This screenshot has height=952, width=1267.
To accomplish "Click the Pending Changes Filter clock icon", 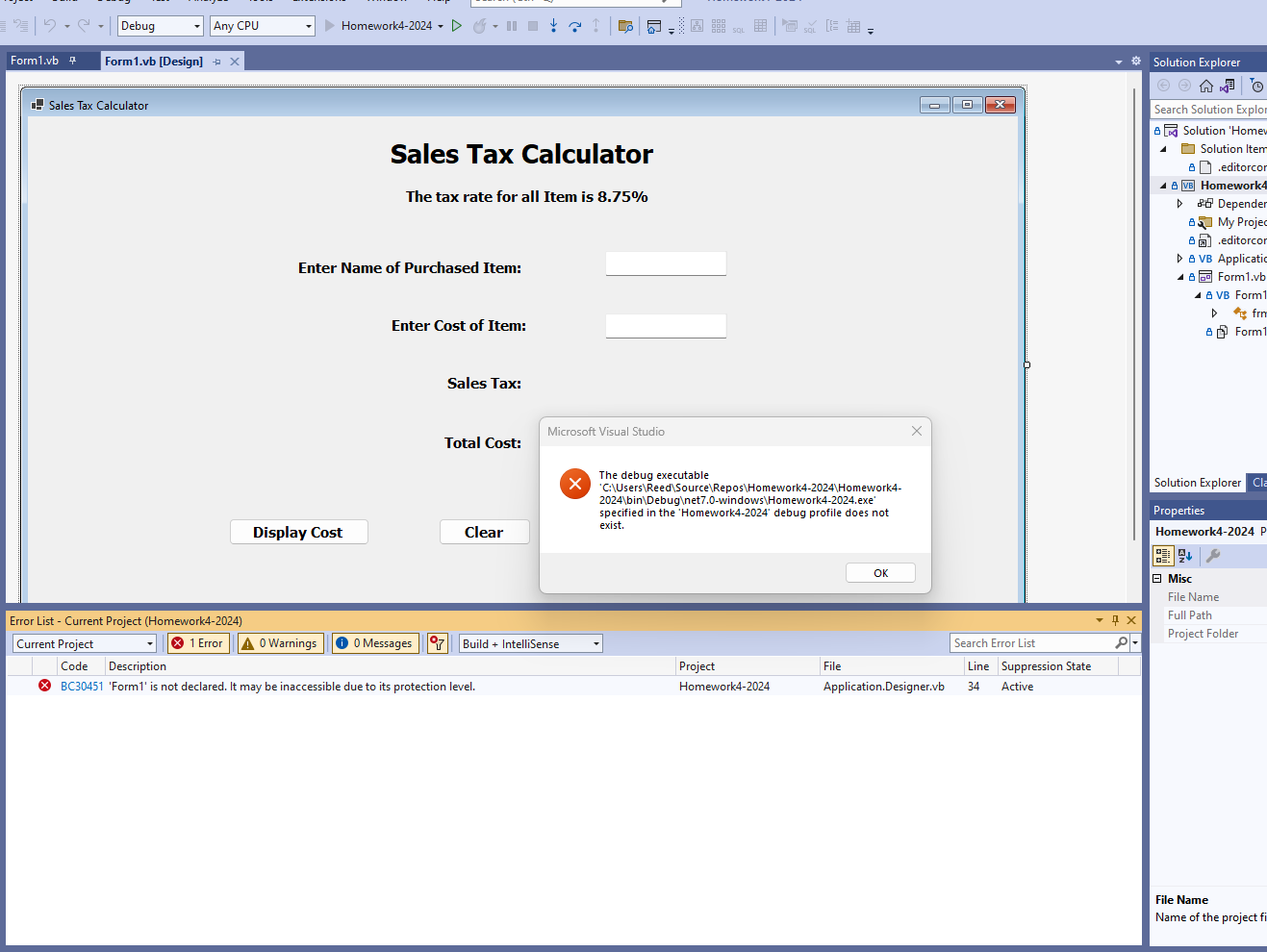I will [1256, 86].
